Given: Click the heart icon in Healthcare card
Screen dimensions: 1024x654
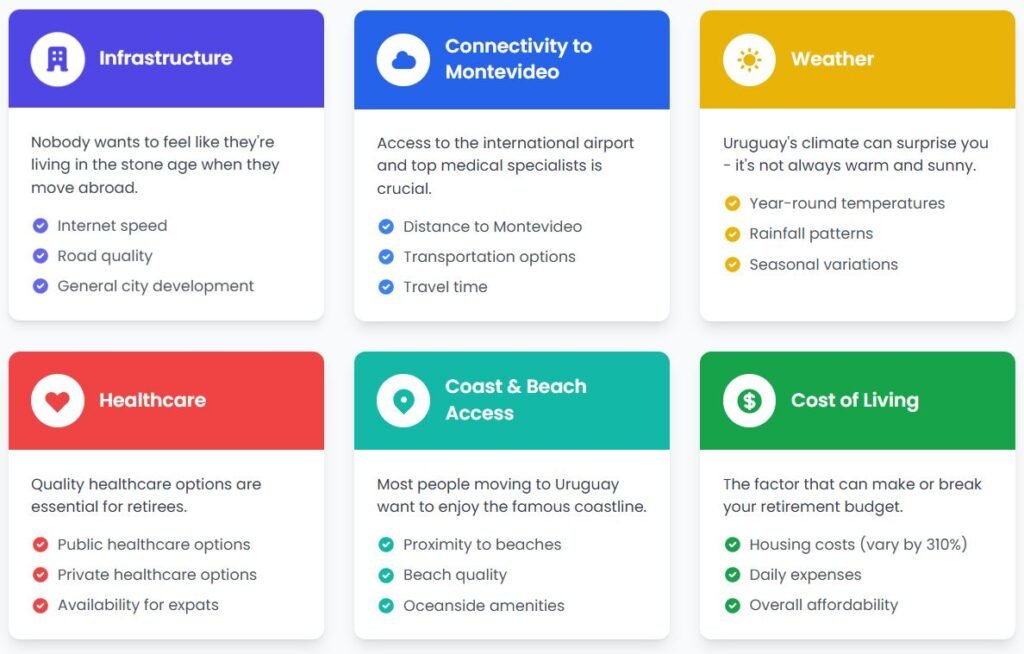Looking at the screenshot, I should (57, 401).
